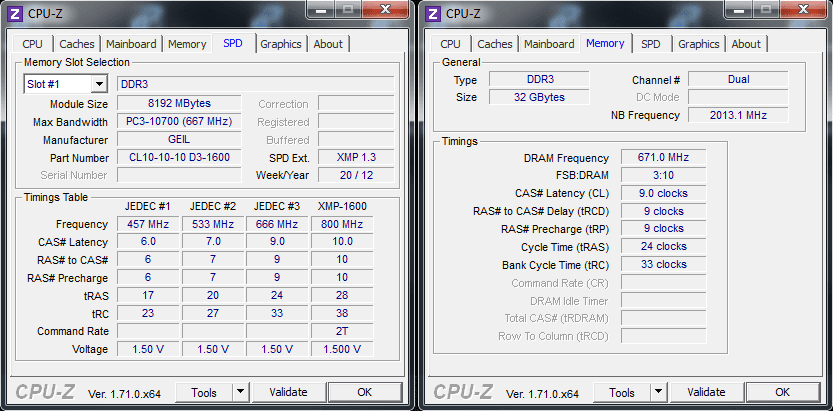Click JEDEC #1 tRC value 23

pyautogui.click(x=148, y=313)
